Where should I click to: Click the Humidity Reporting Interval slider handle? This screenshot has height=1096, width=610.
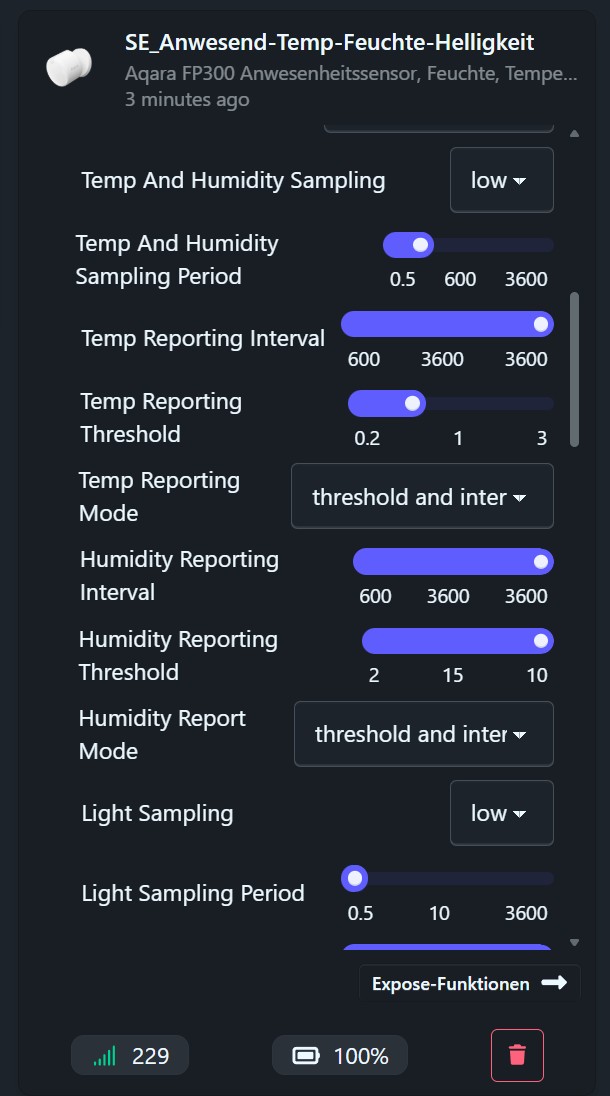541,562
